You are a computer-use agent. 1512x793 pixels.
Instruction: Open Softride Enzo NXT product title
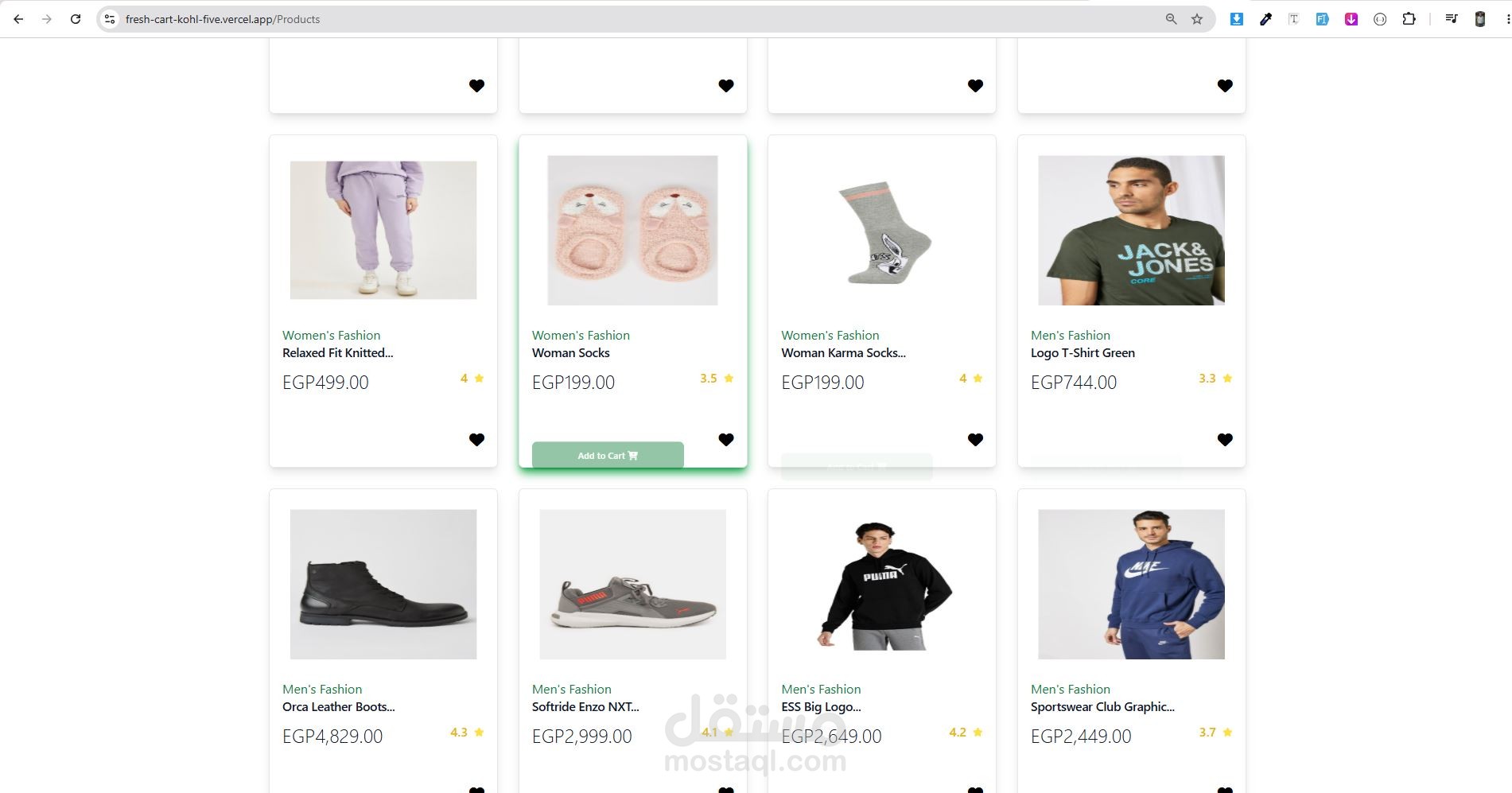pyautogui.click(x=585, y=707)
